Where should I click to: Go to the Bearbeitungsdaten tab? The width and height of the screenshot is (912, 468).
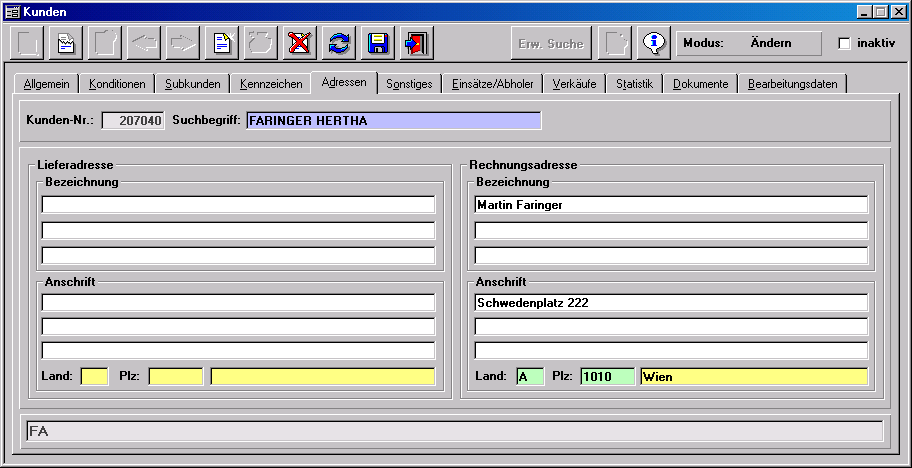pos(792,84)
